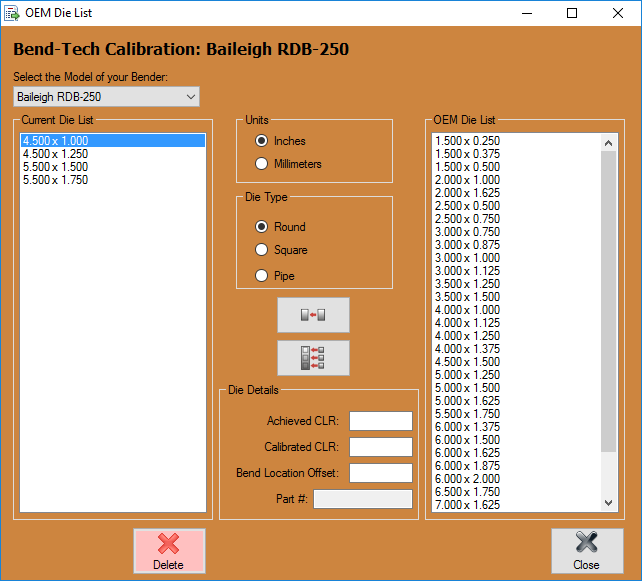Click the transfer all dies button
Screen dimensions: 642x581
(313, 358)
